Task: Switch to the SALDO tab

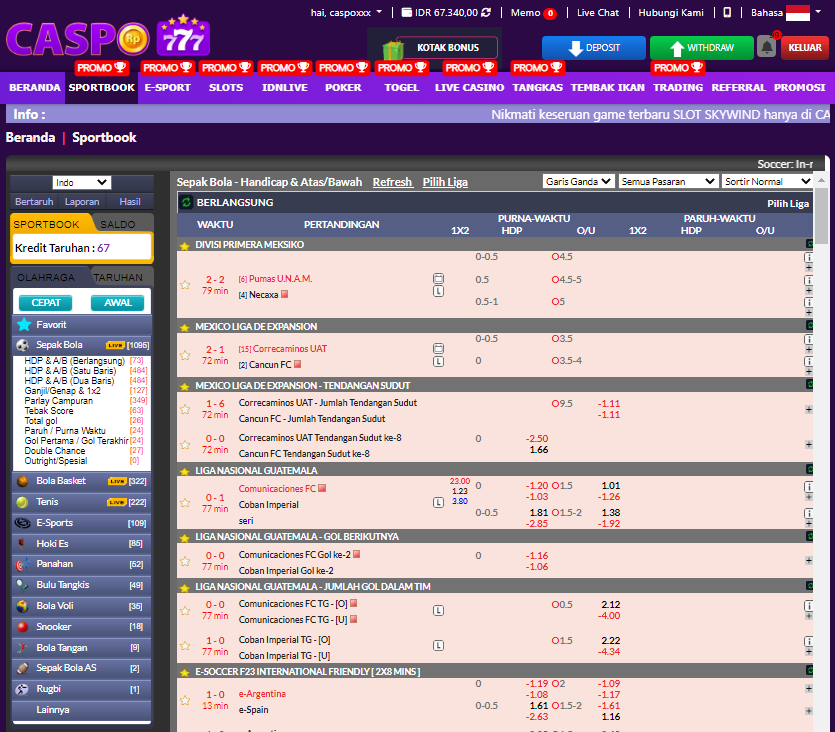Action: 118,224
